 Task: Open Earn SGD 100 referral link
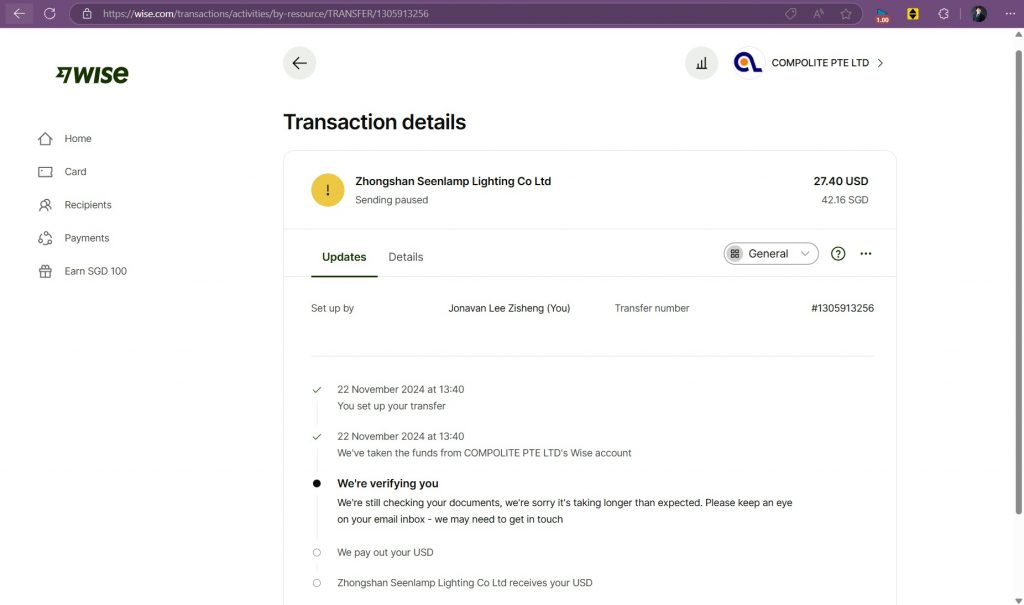pyautogui.click(x=95, y=271)
